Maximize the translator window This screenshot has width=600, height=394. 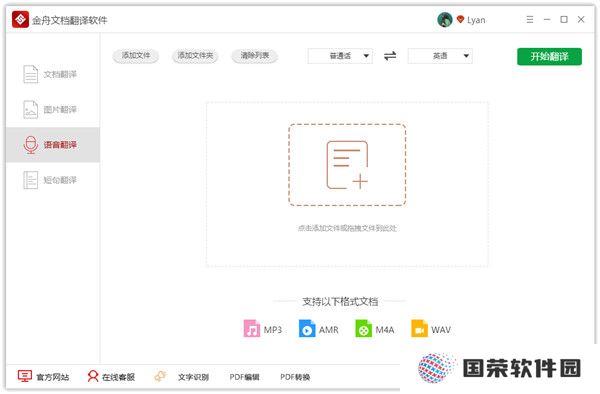[564, 20]
